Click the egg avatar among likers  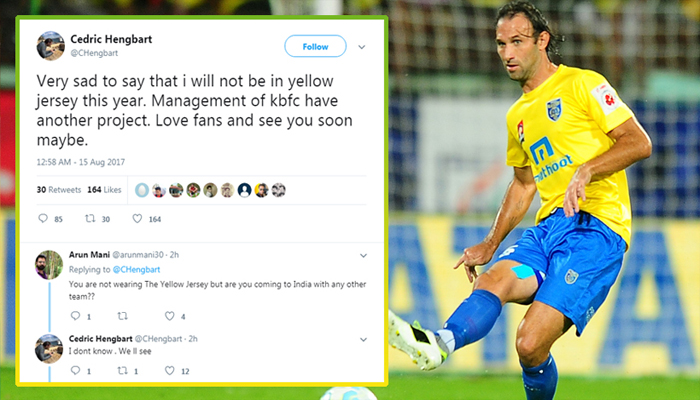(x=142, y=190)
